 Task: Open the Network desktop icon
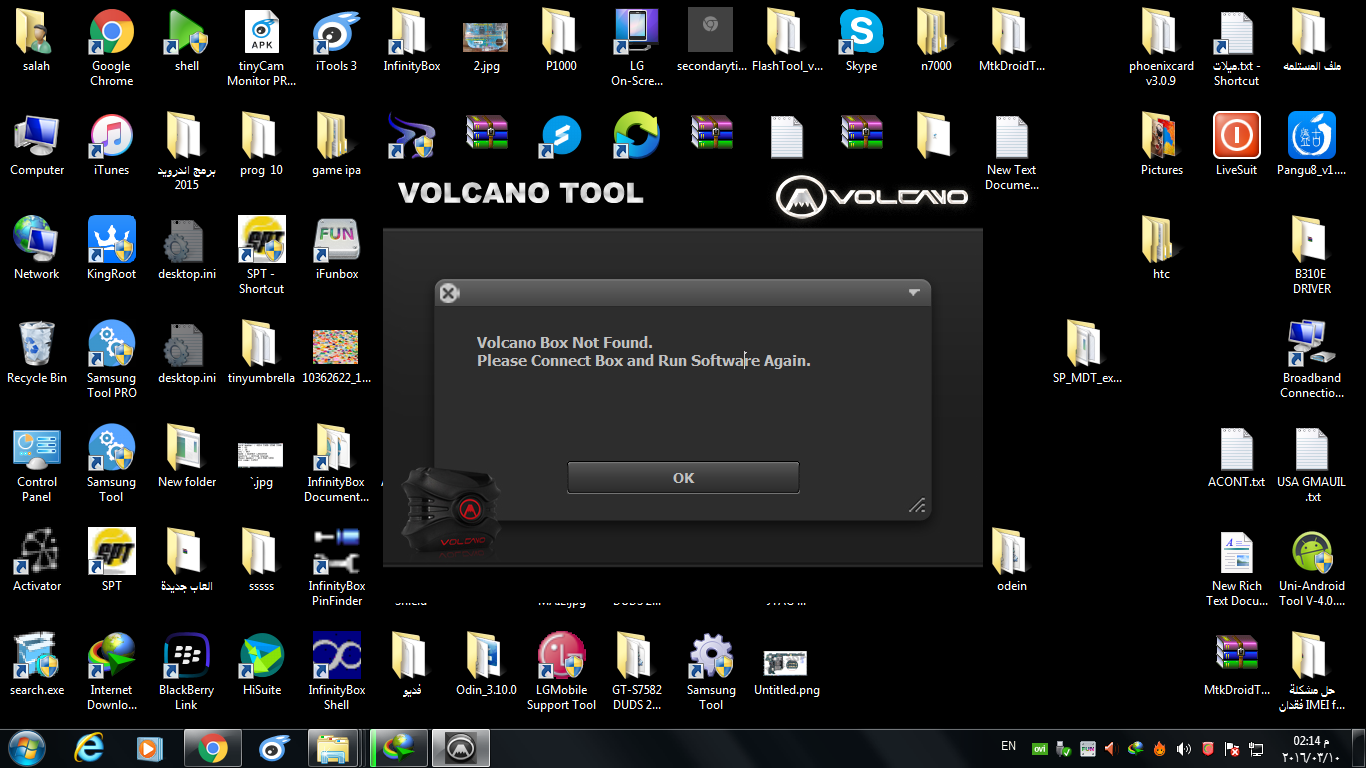pyautogui.click(x=37, y=250)
